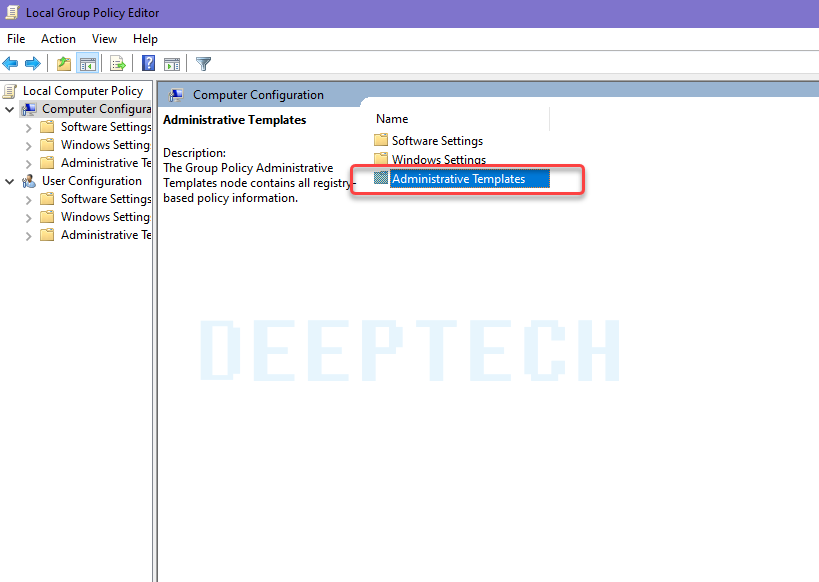Open the Help menu
Viewport: 819px width, 582px height.
pyautogui.click(x=145, y=39)
